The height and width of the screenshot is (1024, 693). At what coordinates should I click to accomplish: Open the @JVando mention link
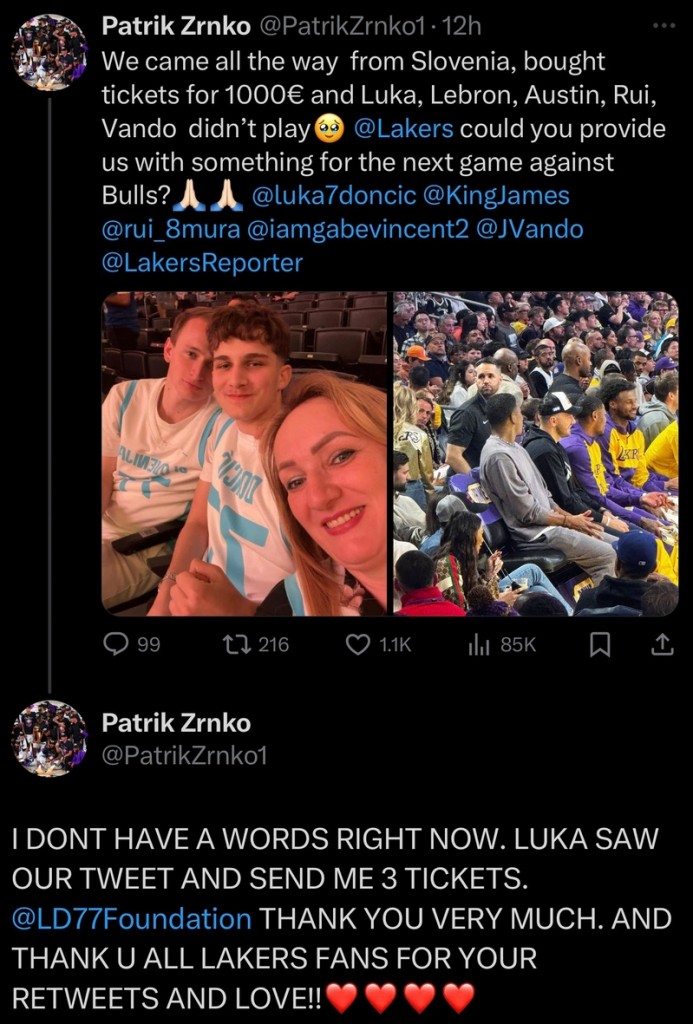[533, 229]
